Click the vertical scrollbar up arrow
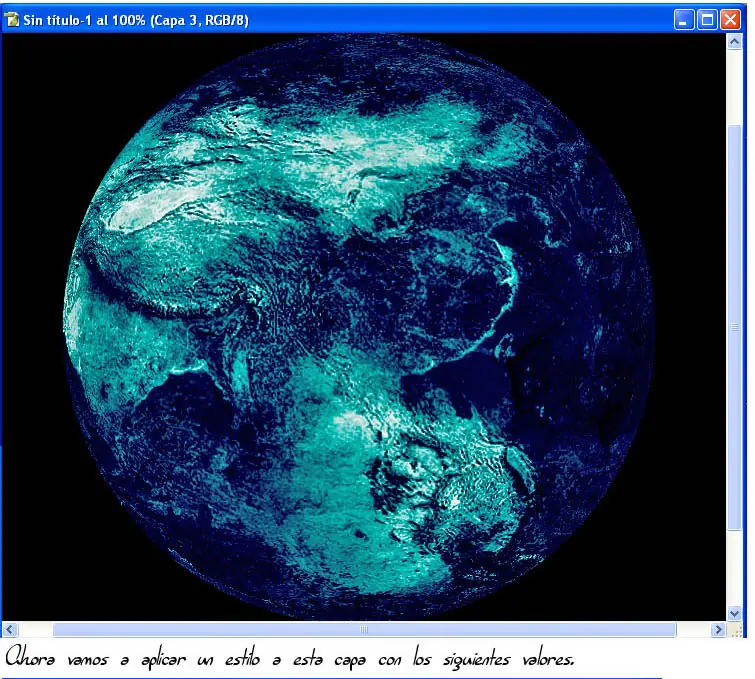The height and width of the screenshot is (679, 755). tap(734, 42)
